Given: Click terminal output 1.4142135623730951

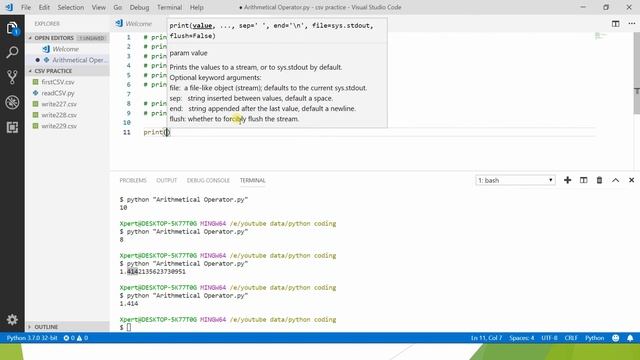Looking at the screenshot, I should click(153, 271).
